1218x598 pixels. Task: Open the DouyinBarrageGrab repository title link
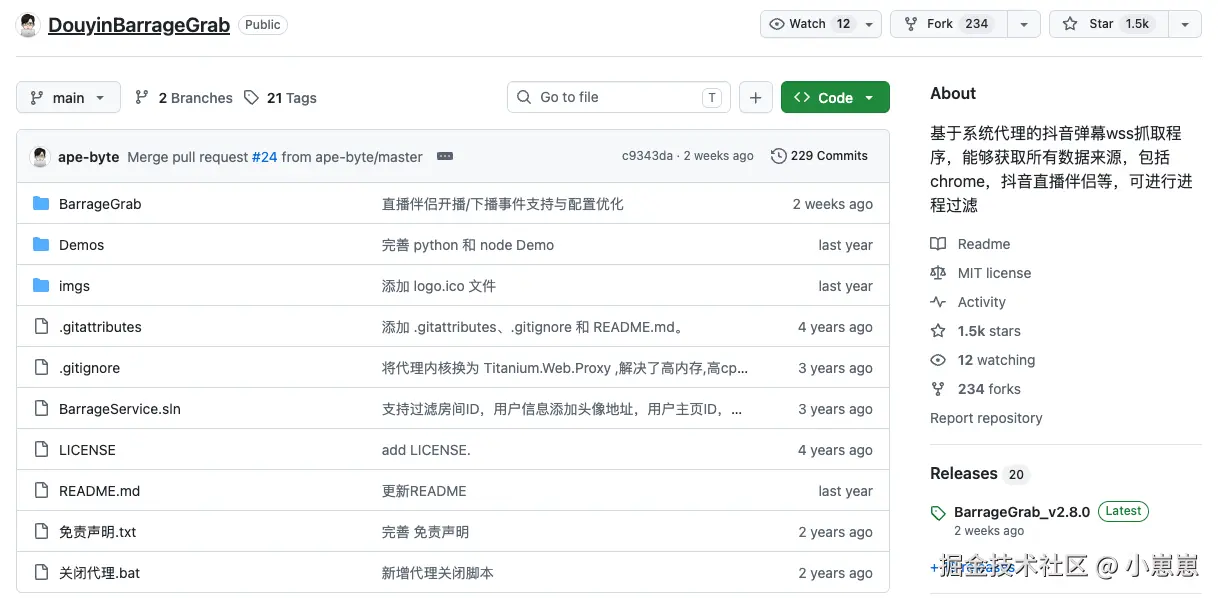pyautogui.click(x=139, y=25)
